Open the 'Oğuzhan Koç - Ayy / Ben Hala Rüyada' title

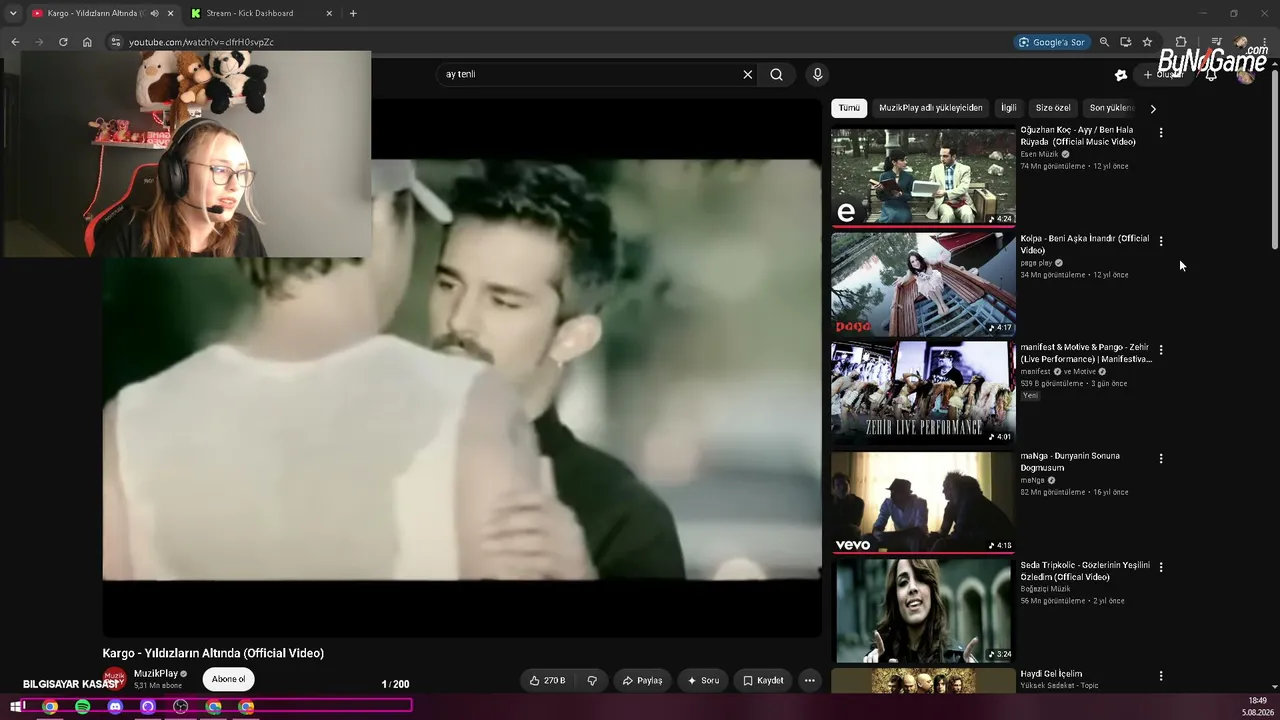1079,136
